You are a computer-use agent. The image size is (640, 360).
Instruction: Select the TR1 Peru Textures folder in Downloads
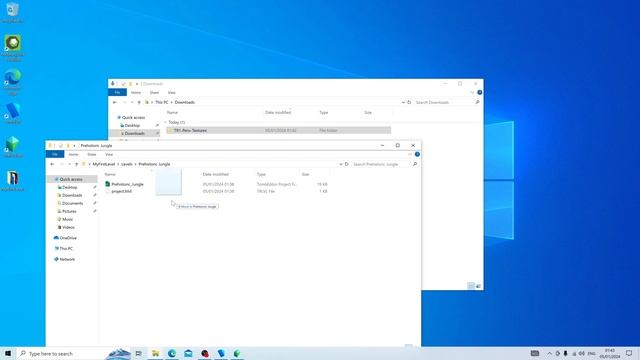(278, 130)
